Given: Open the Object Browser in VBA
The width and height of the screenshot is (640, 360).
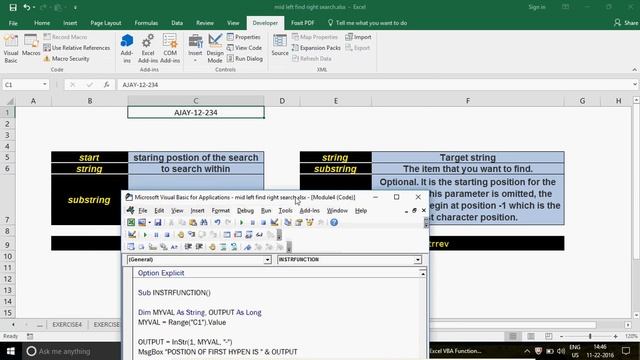Looking at the screenshot, I should pos(310,222).
